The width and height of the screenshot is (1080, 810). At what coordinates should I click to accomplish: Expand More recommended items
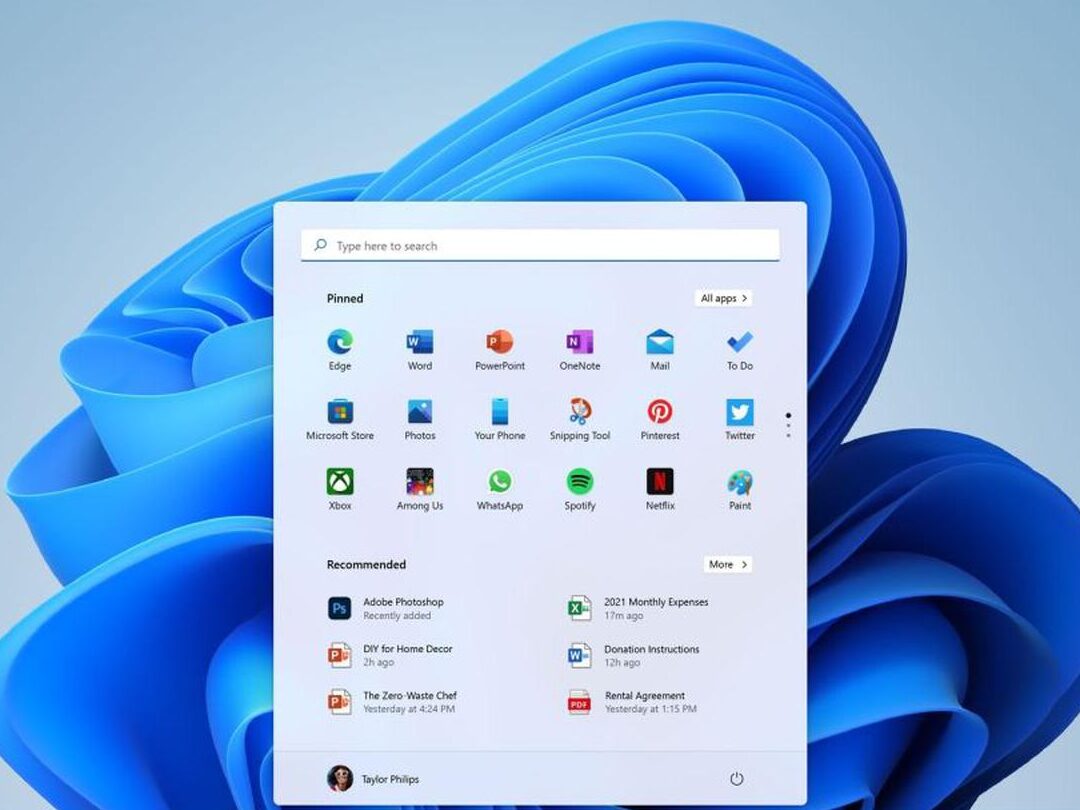tap(727, 565)
